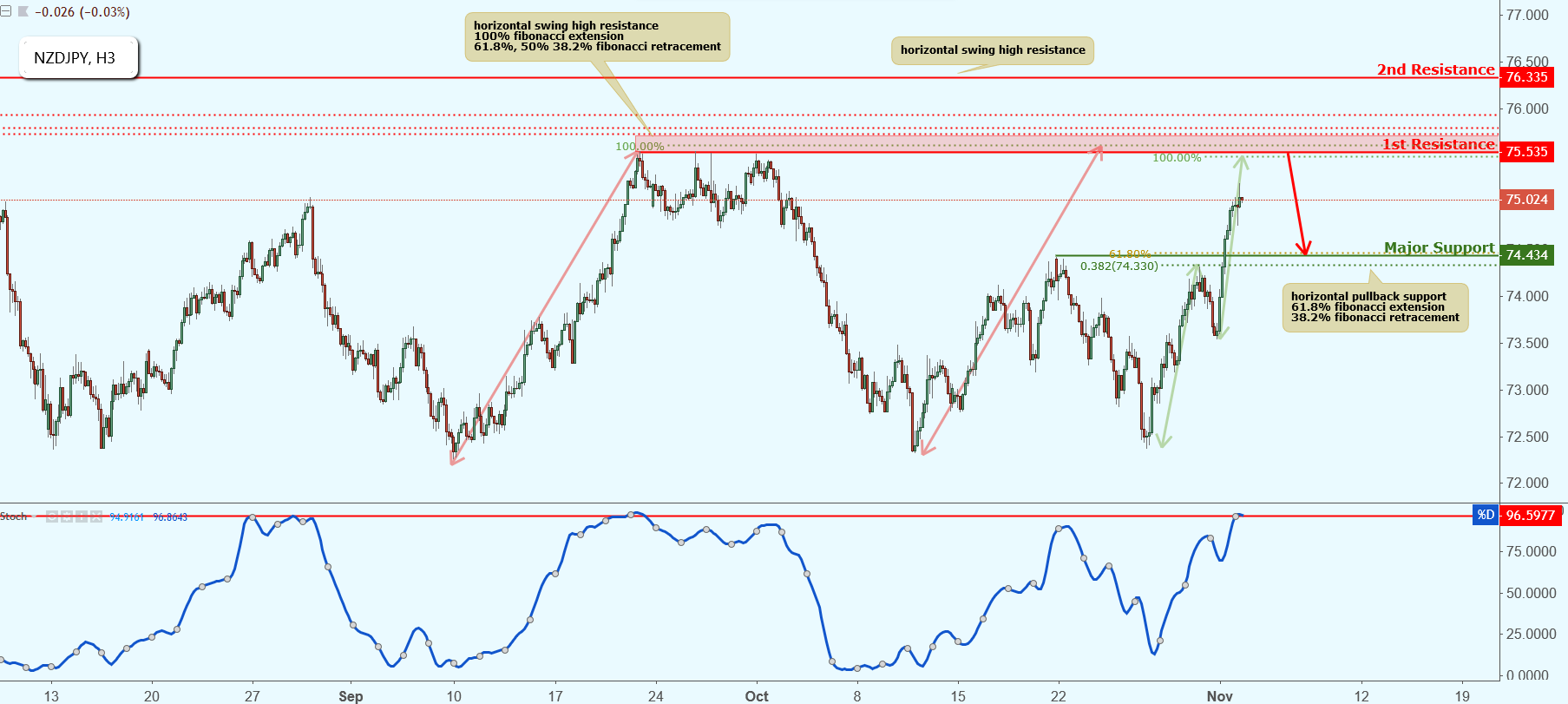1568x704 pixels.
Task: Select the horizontal pullback support callout note
Action: [x=1375, y=307]
